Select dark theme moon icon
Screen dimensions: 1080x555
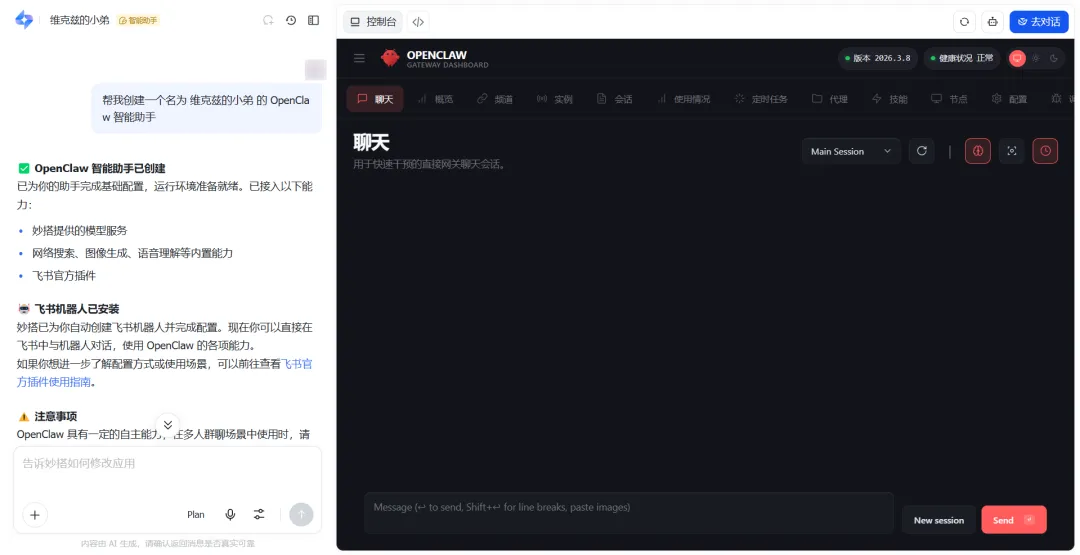[x=1054, y=59]
